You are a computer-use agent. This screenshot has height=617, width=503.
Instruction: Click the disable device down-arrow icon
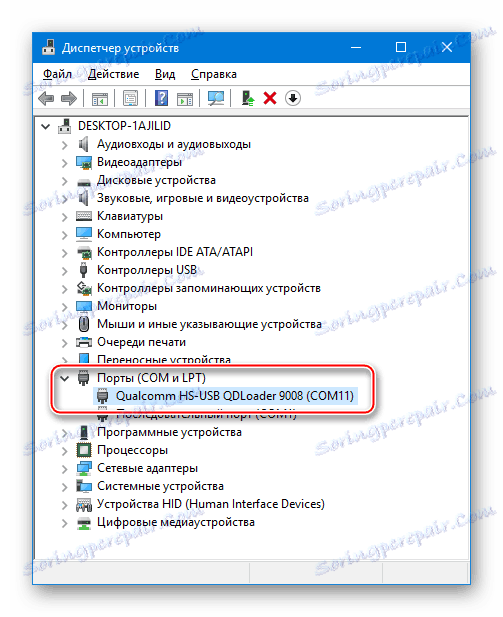(293, 98)
